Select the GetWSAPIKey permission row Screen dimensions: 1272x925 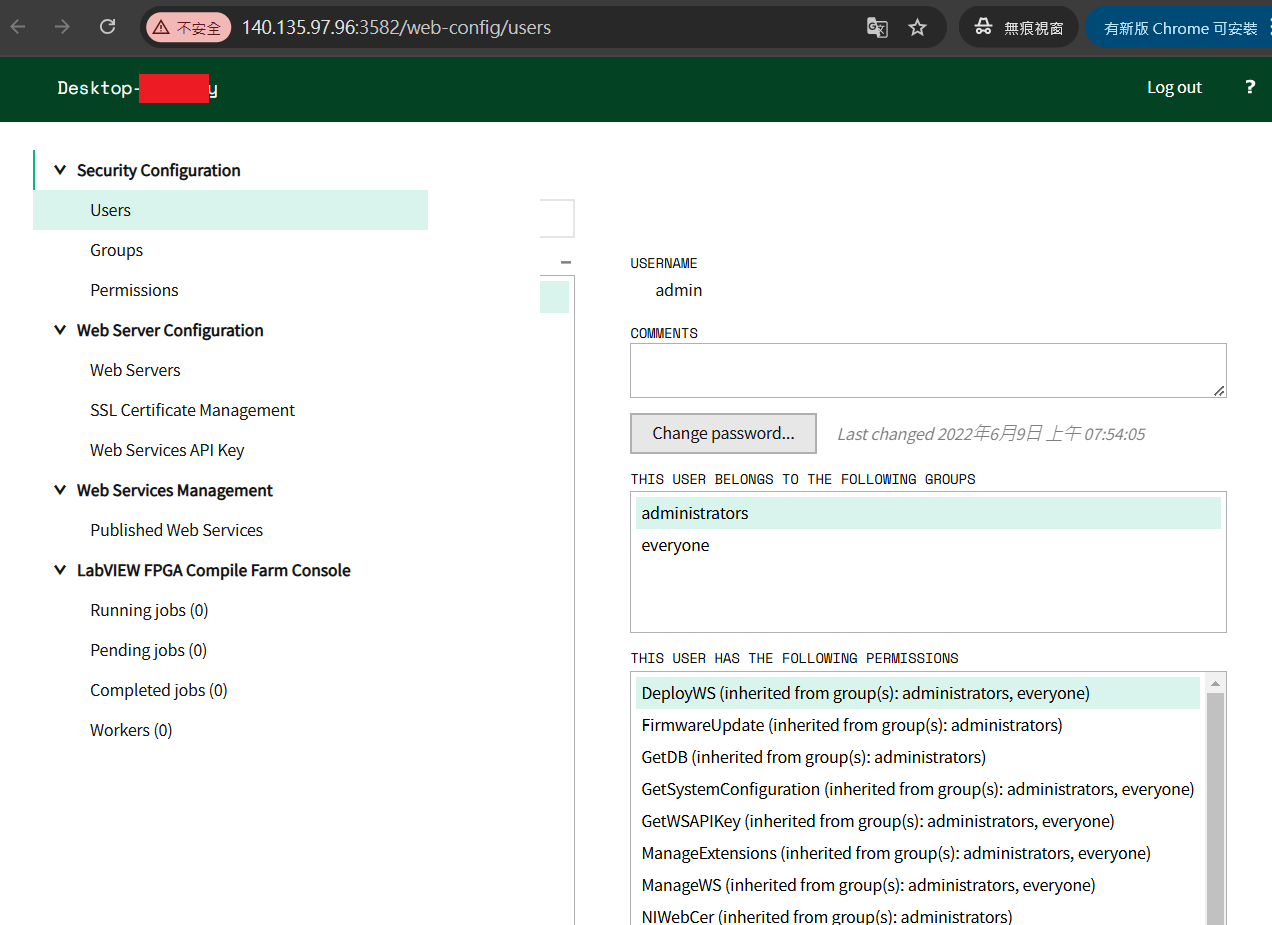pyautogui.click(x=917, y=821)
